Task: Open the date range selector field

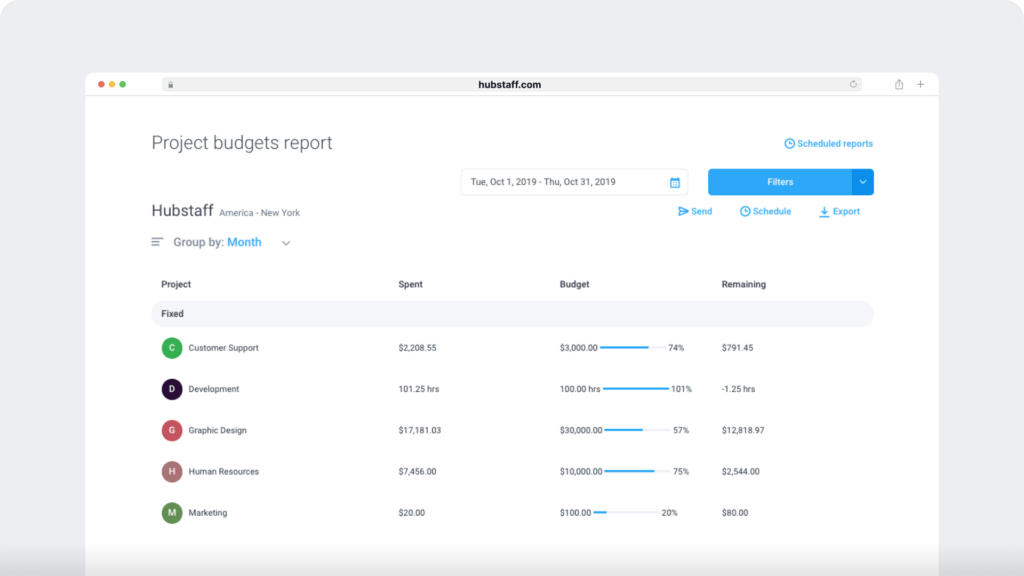Action: pyautogui.click(x=560, y=182)
